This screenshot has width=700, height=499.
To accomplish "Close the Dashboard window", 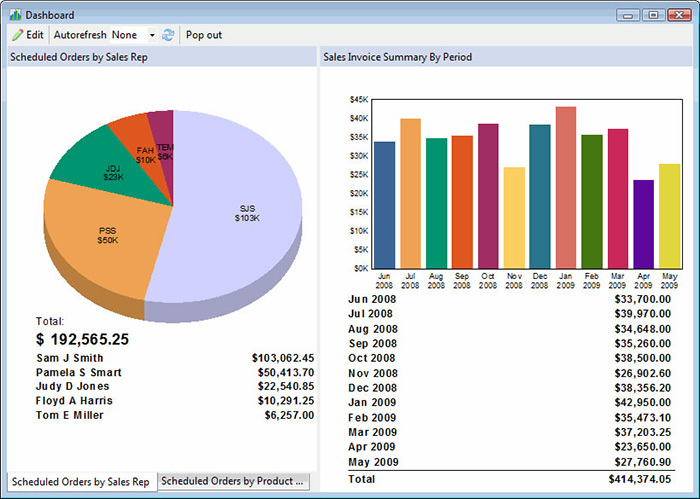I will [x=680, y=15].
